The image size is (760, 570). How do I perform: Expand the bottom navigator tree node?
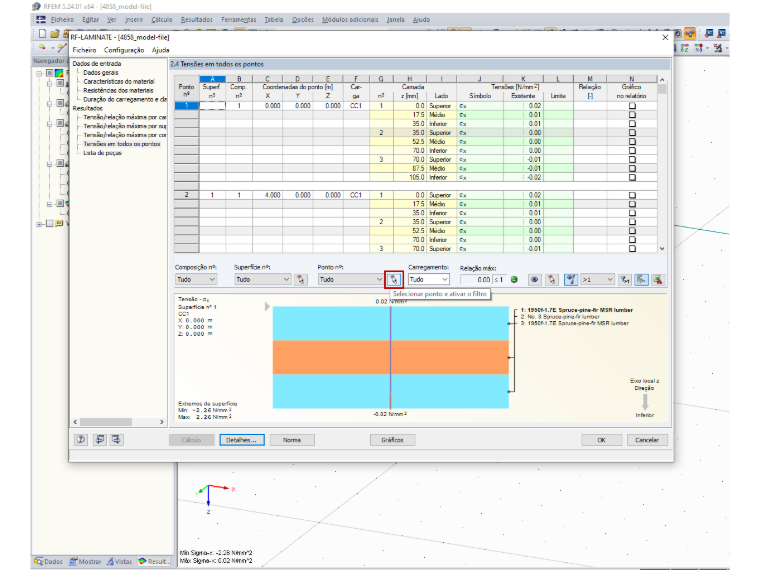click(39, 224)
